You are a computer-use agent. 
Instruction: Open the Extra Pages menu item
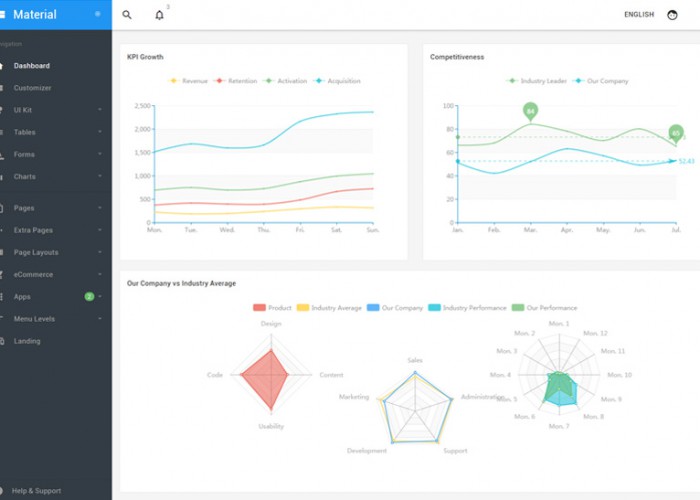pos(33,230)
